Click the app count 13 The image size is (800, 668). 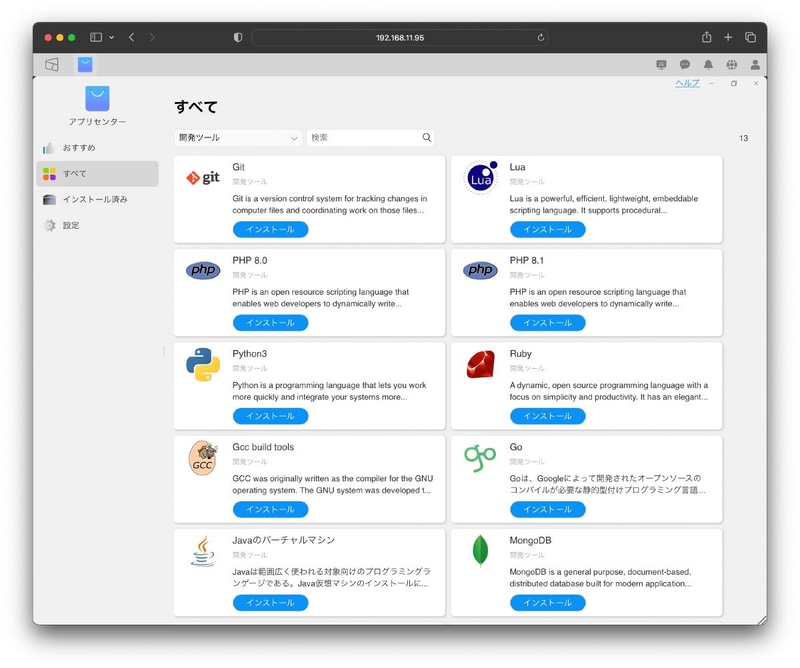[x=743, y=138]
